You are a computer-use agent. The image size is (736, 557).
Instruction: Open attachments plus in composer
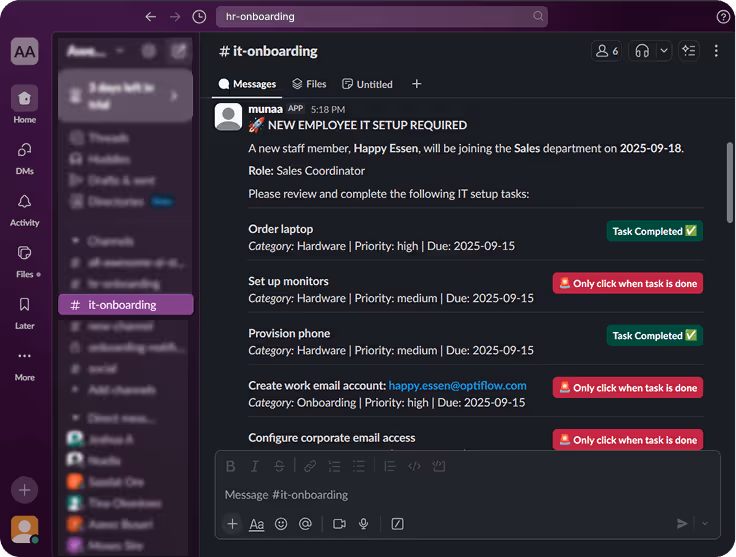(x=232, y=524)
